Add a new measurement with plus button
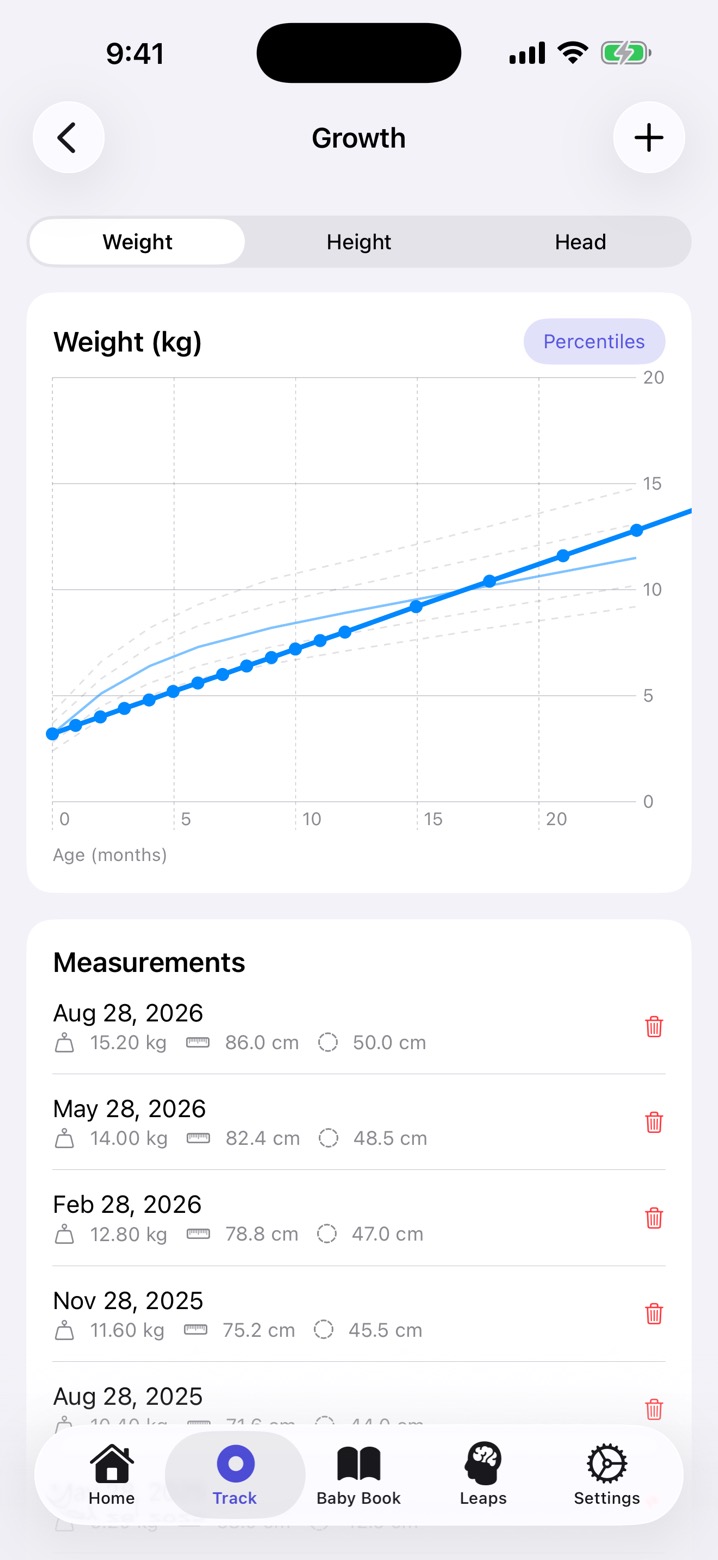 [x=649, y=138]
